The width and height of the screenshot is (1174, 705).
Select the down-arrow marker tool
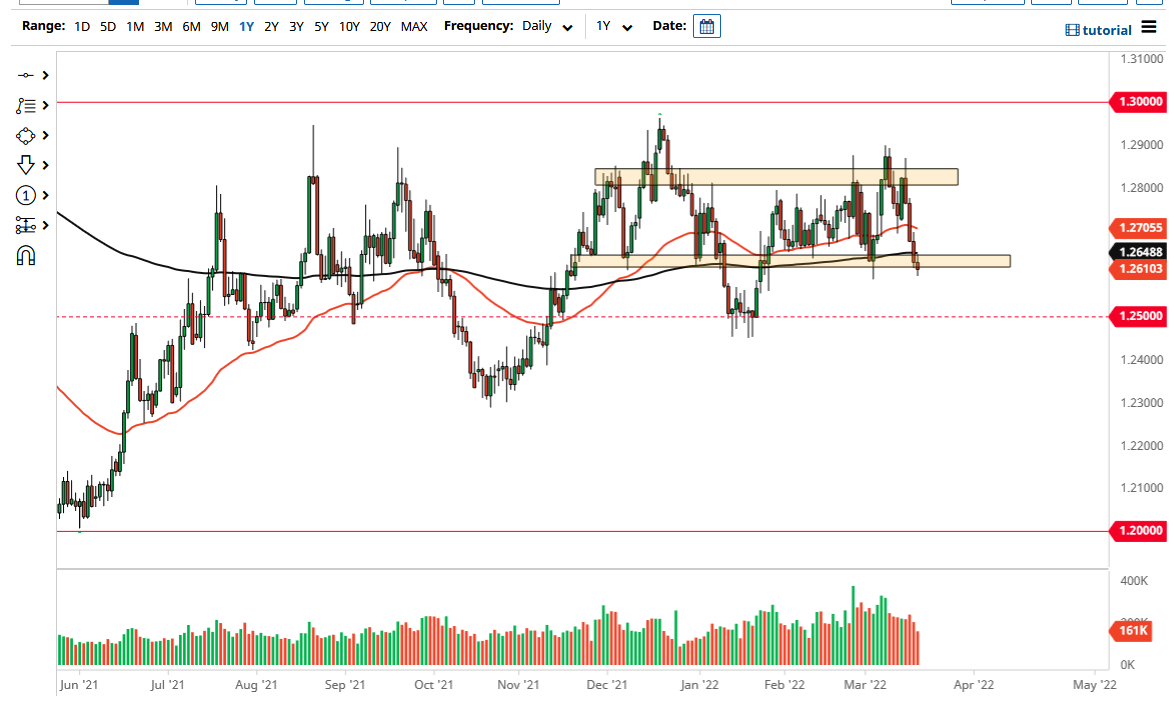pos(25,165)
